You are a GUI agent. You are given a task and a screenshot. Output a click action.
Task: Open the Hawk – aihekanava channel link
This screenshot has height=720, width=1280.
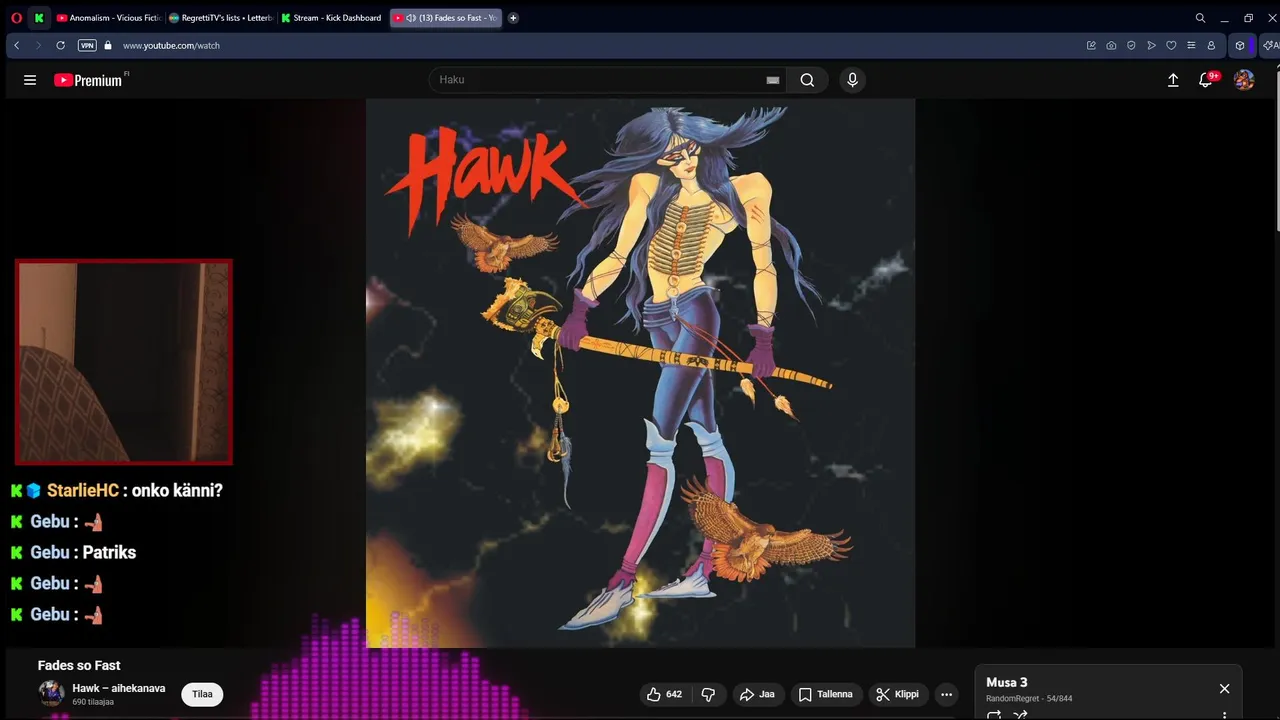tap(118, 688)
